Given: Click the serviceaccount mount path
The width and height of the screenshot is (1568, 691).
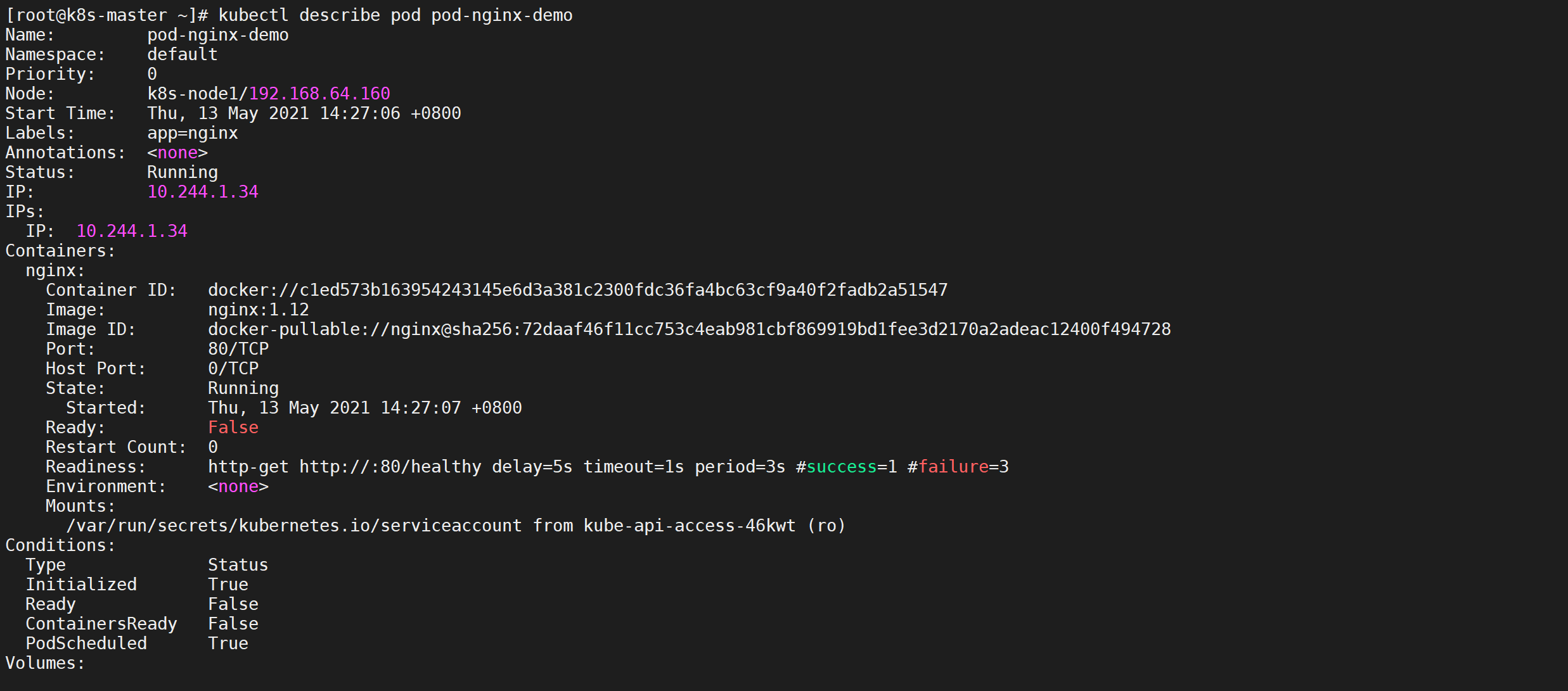Looking at the screenshot, I should [x=293, y=526].
